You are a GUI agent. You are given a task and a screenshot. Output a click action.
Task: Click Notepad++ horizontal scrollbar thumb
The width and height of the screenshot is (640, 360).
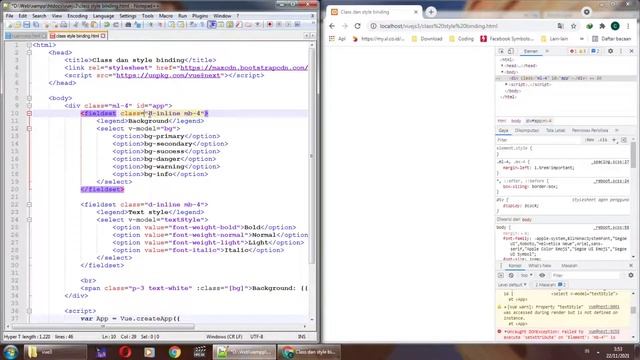click(x=103, y=327)
